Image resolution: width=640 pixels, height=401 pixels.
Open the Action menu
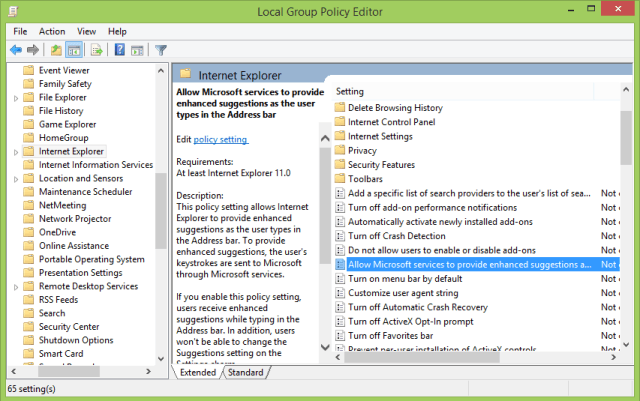click(52, 31)
